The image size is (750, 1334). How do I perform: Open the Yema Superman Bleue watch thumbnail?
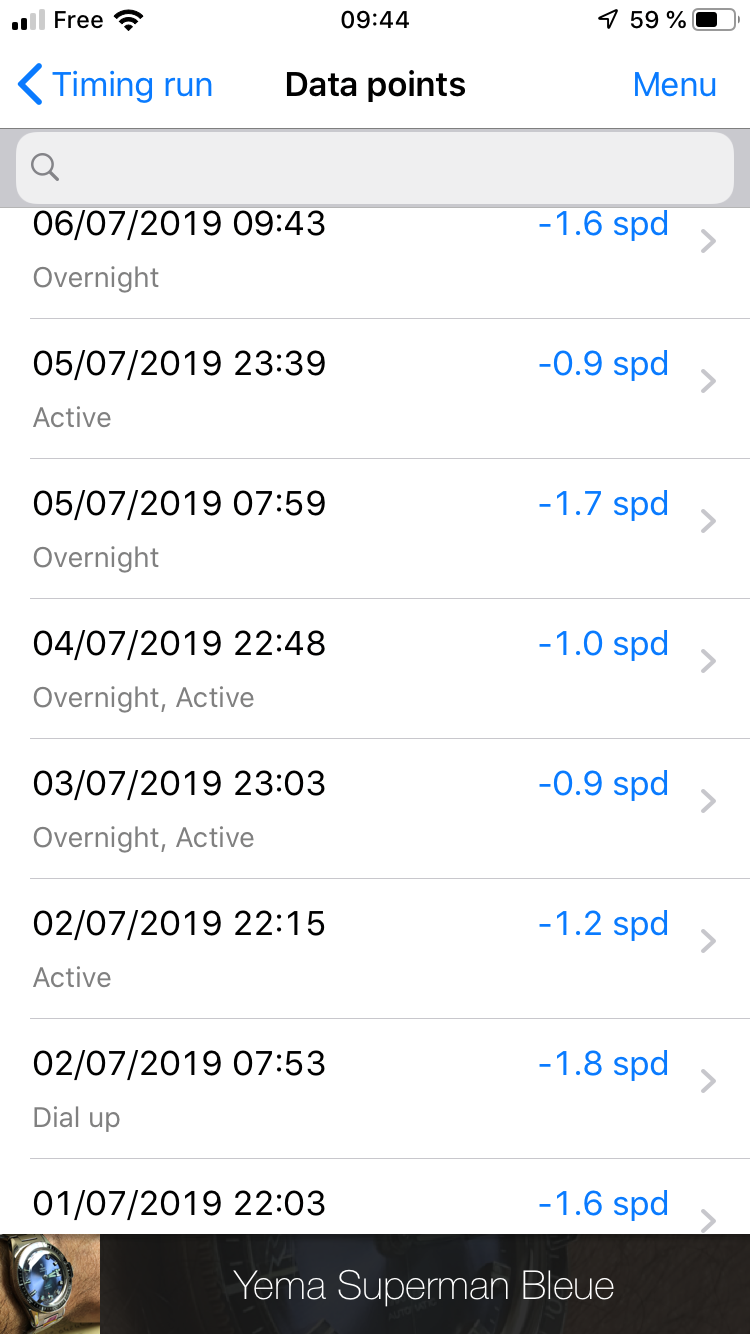[50, 1284]
